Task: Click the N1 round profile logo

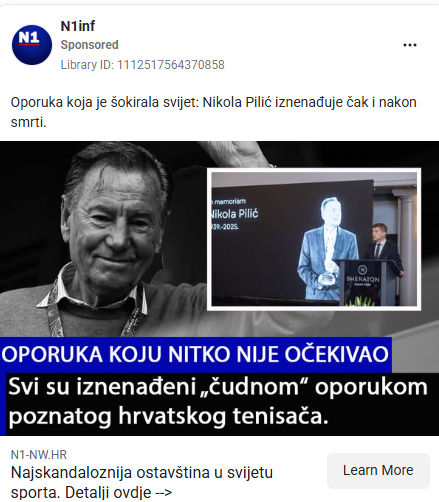Action: [x=32, y=45]
